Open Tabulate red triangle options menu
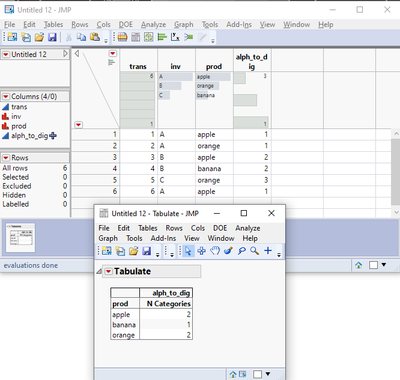The height and width of the screenshot is (380, 400). point(108,272)
